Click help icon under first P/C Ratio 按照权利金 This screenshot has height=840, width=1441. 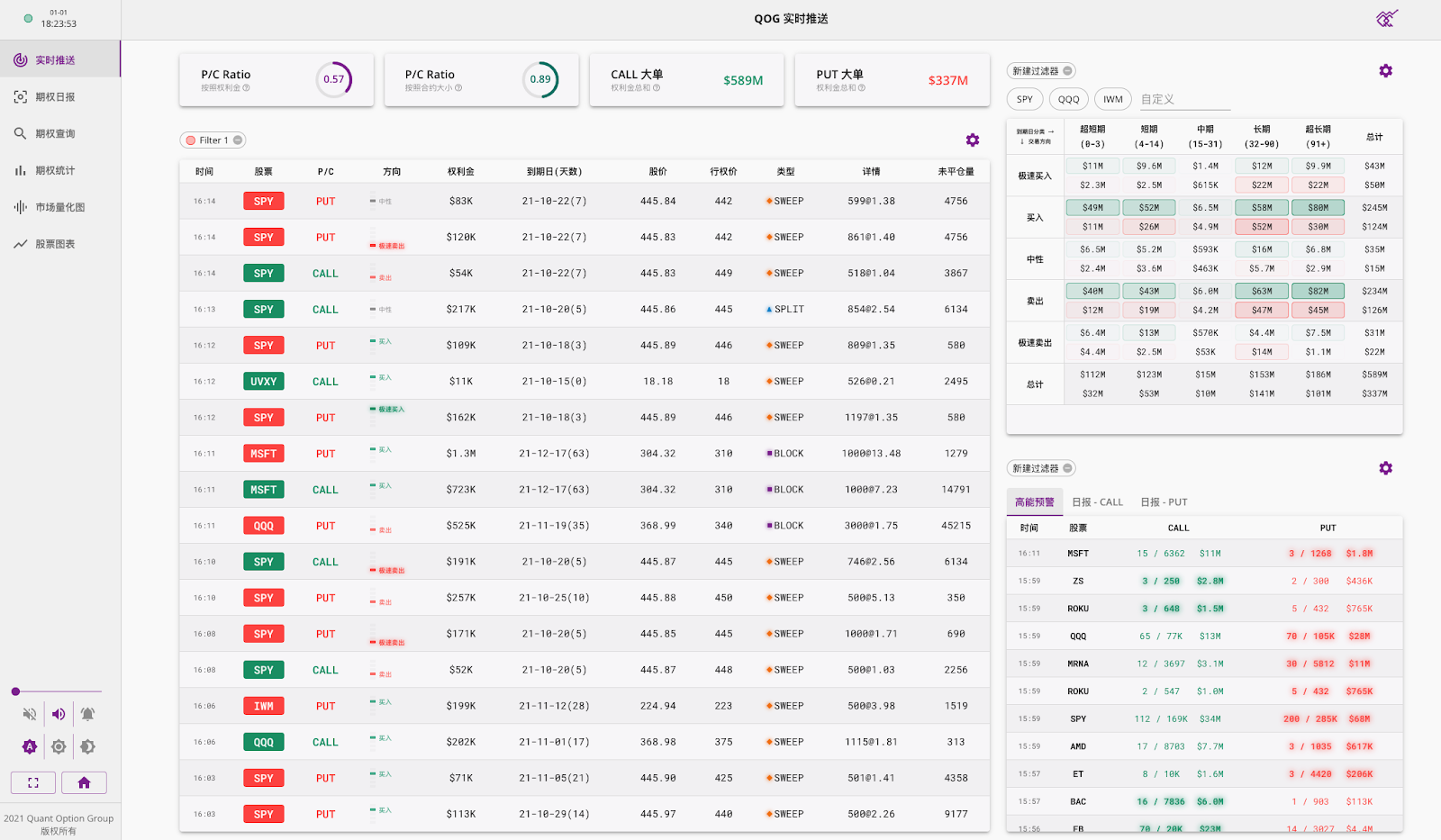pyautogui.click(x=246, y=88)
